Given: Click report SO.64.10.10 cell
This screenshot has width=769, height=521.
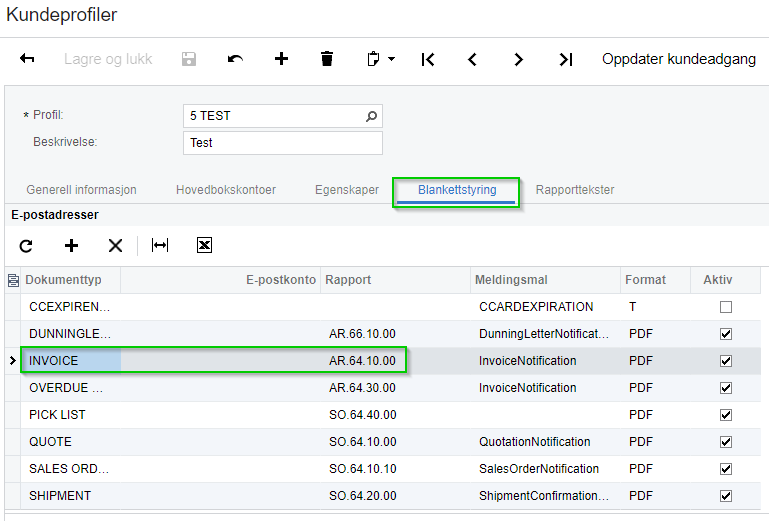Looking at the screenshot, I should (x=395, y=469).
